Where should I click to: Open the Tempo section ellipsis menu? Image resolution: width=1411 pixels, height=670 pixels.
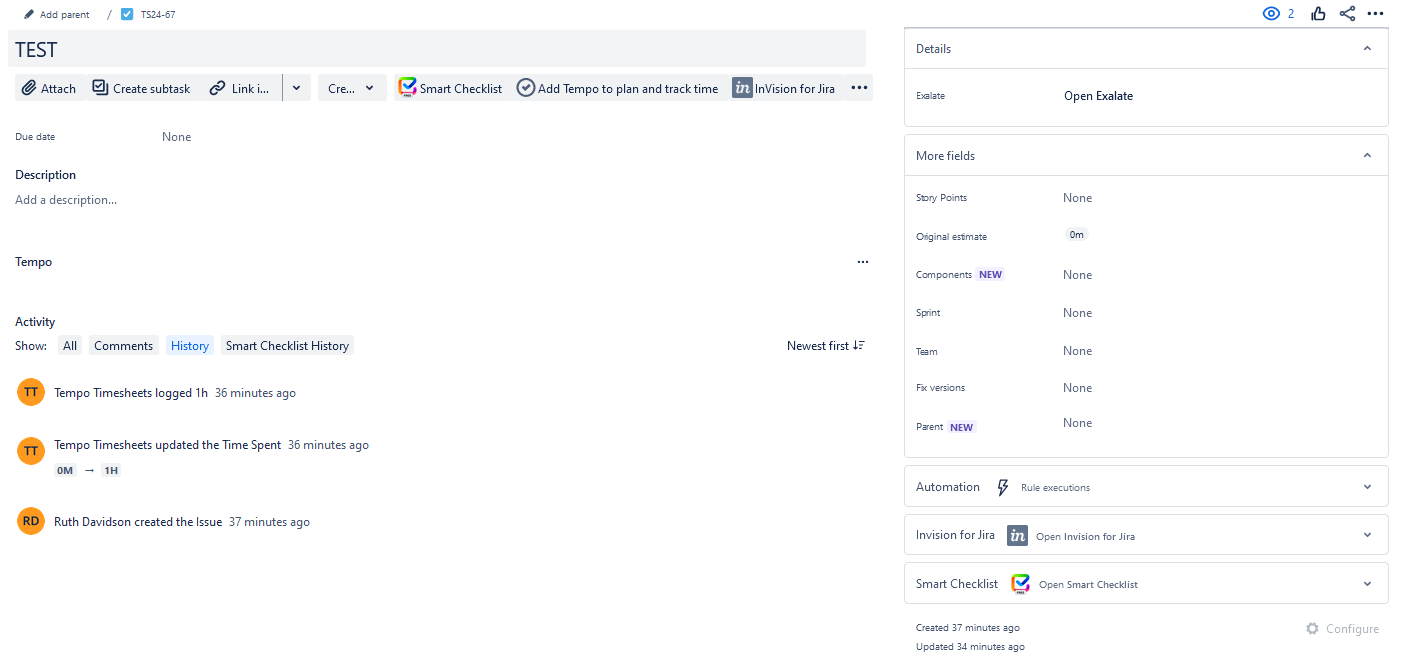[863, 262]
